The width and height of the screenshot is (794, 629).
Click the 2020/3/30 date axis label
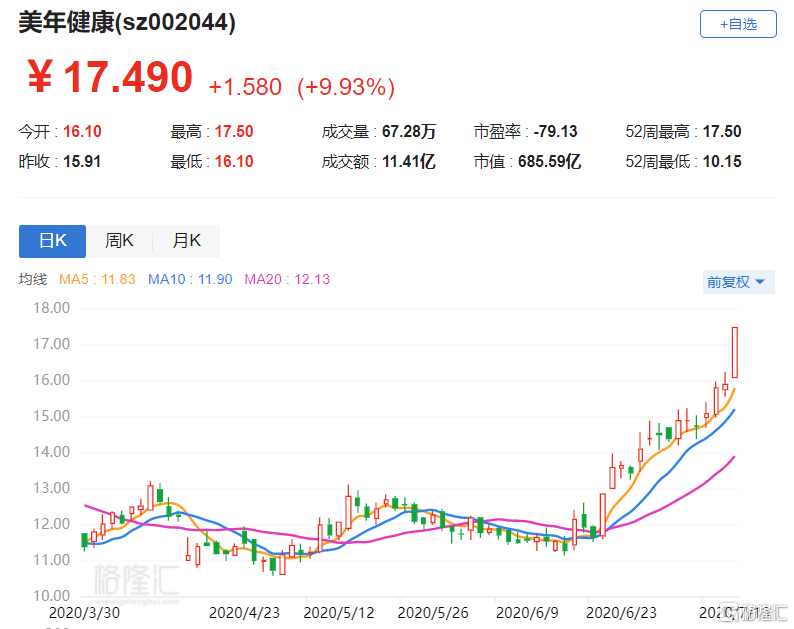click(x=84, y=613)
